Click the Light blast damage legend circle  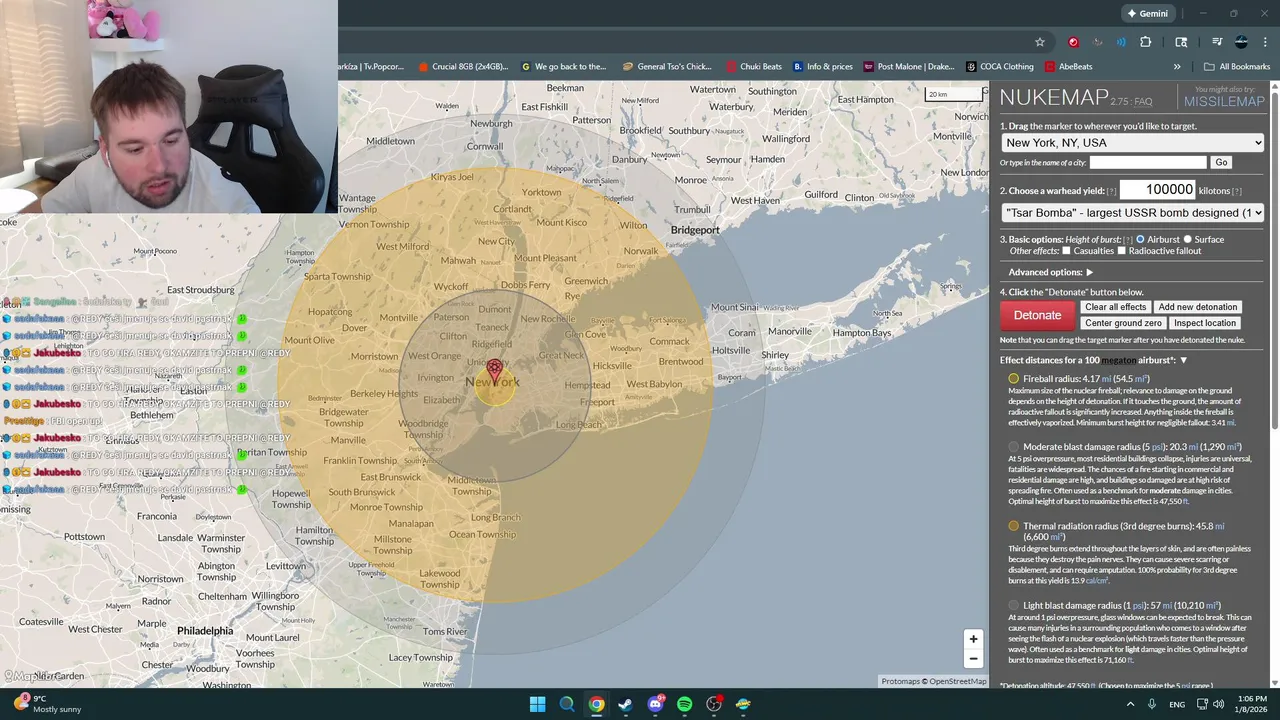click(x=1013, y=606)
